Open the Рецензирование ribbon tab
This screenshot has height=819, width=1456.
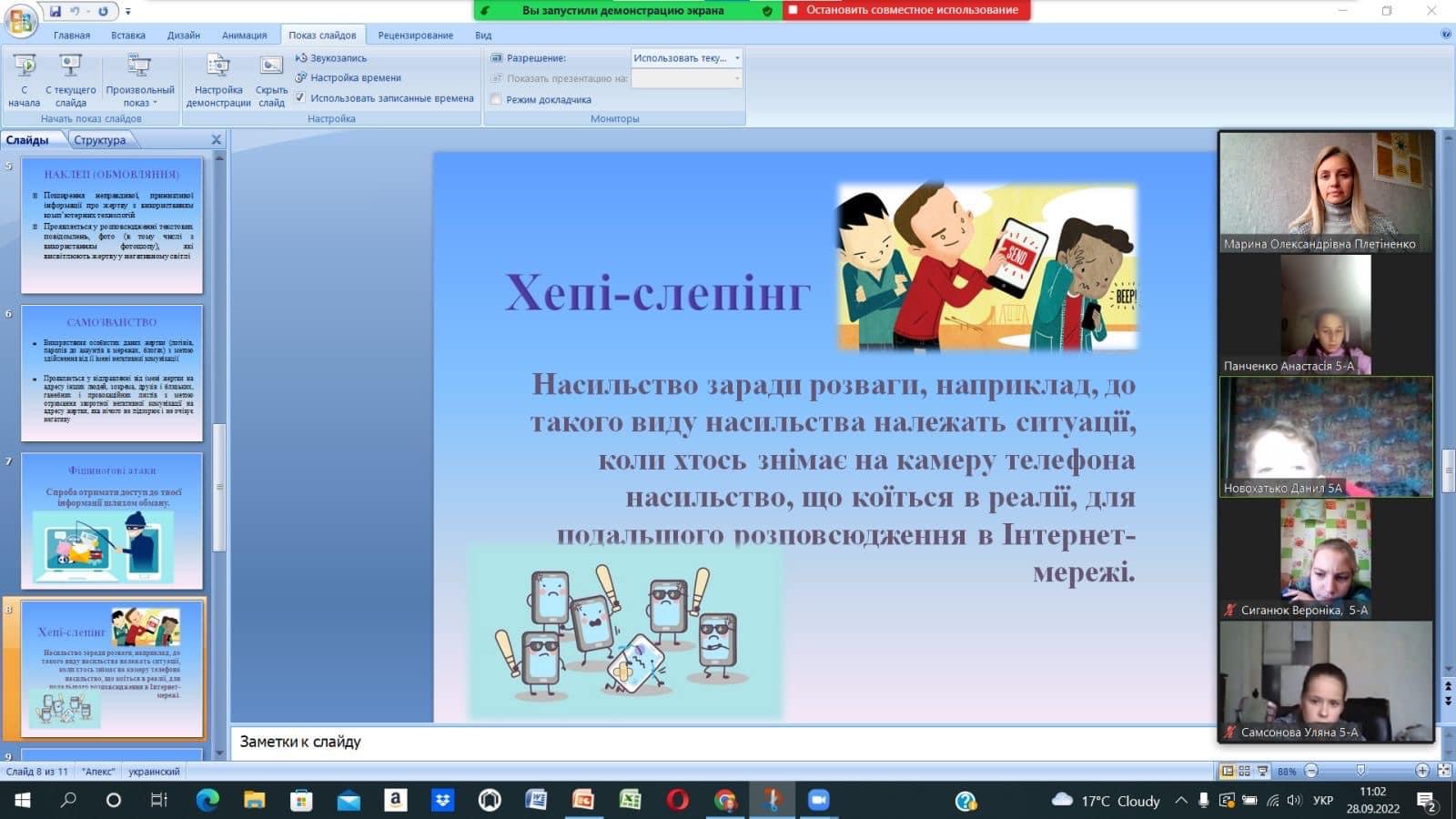(x=416, y=35)
